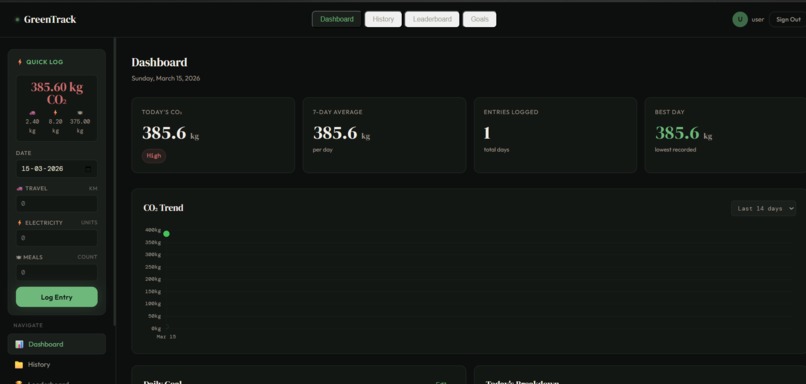
Task: Click the green data point on CO₂ Trend chart
Action: (x=166, y=234)
